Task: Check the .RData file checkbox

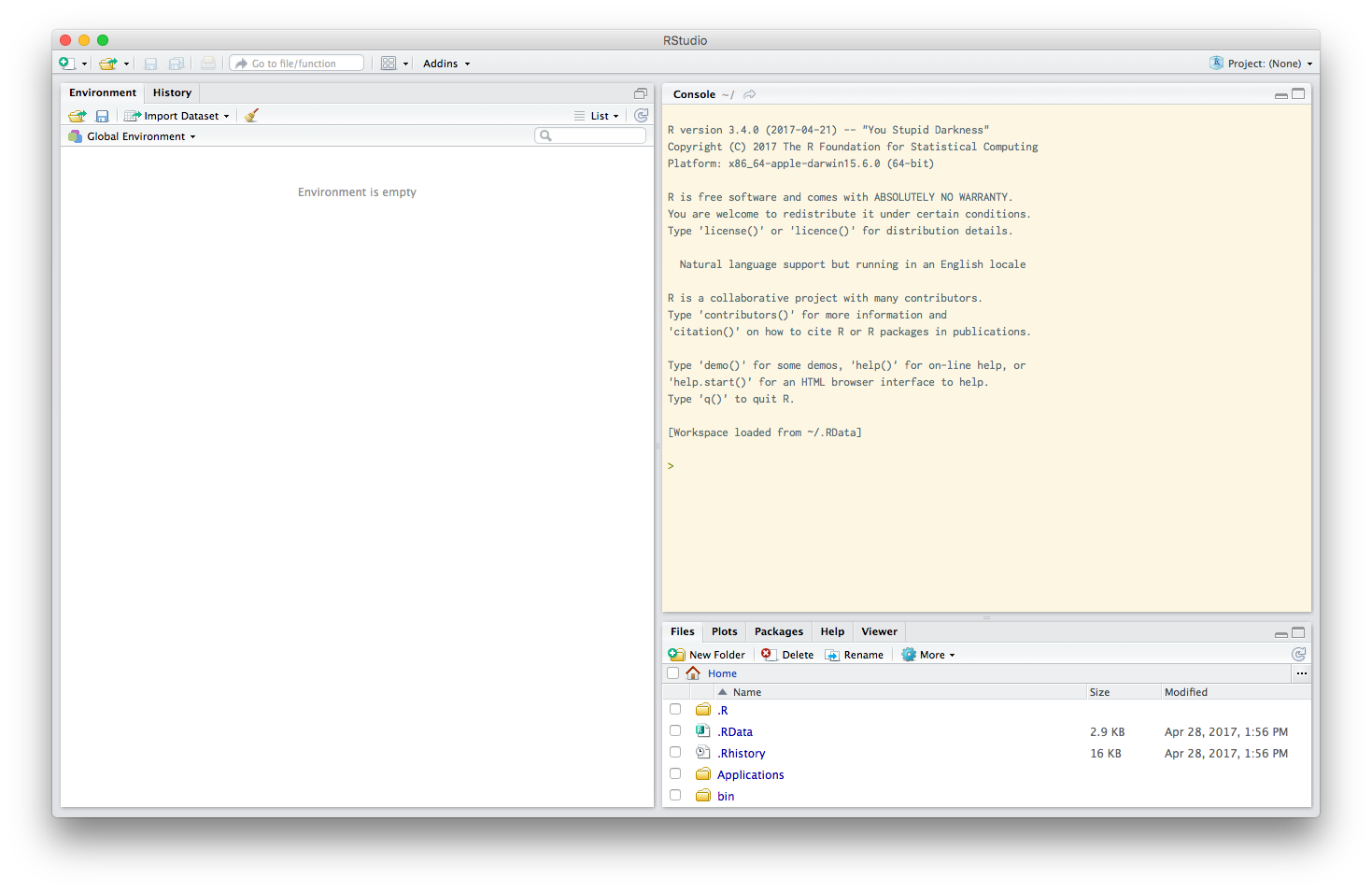Action: tap(675, 730)
